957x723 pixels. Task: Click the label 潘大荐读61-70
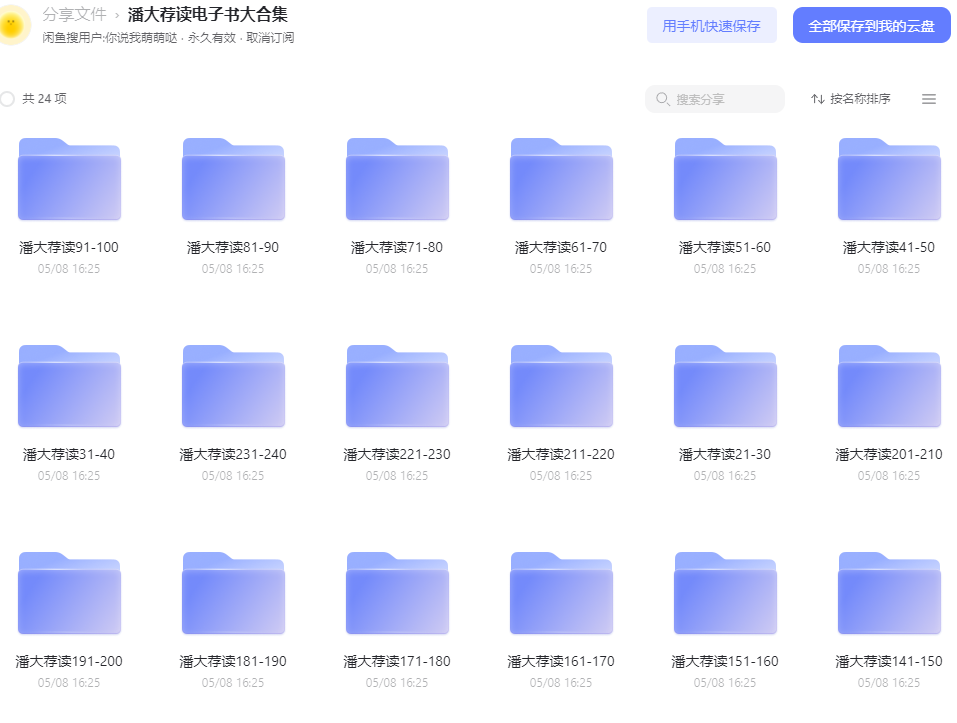[561, 247]
